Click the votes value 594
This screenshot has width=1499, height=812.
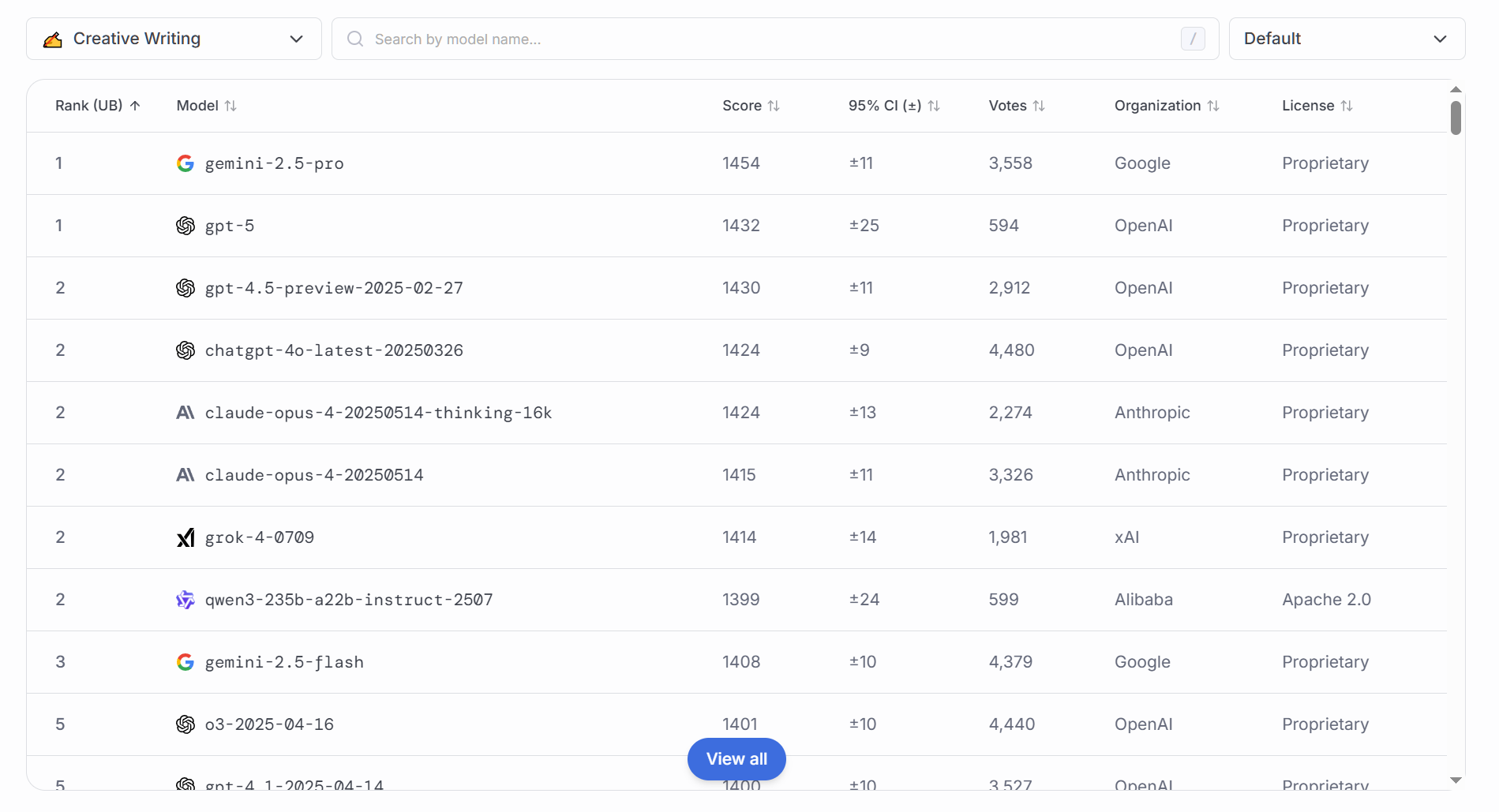click(x=1004, y=226)
